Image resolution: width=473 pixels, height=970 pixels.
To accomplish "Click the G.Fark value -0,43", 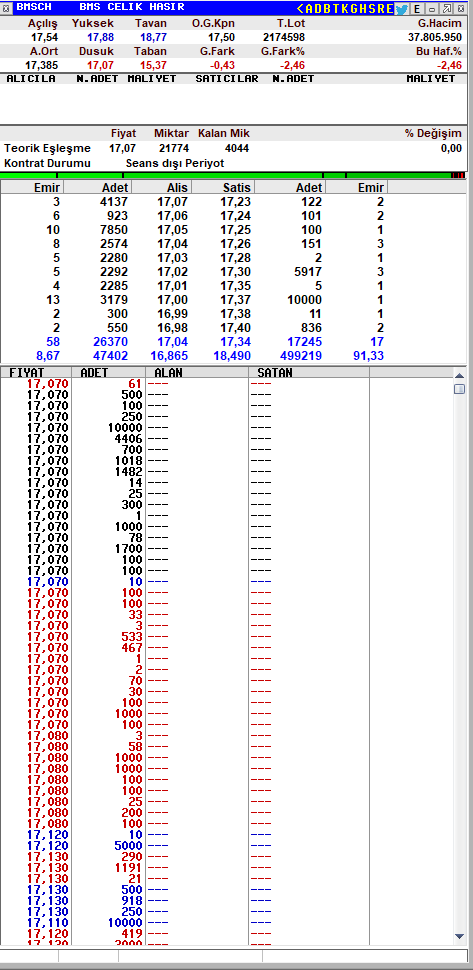I will (222, 65).
